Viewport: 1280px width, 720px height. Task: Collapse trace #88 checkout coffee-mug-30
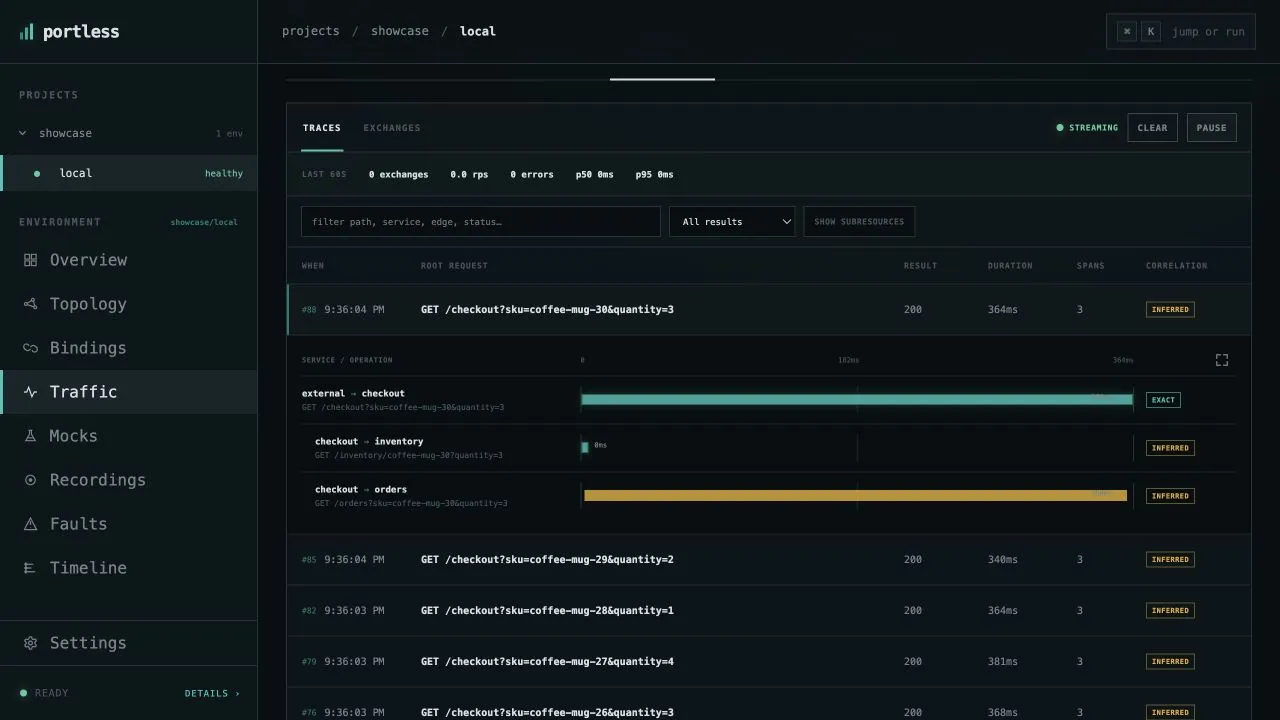tap(768, 310)
